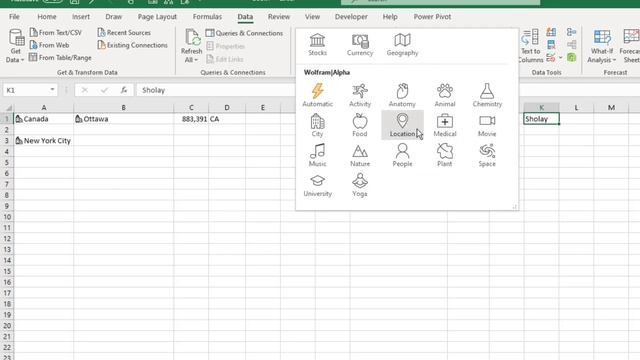This screenshot has width=640, height=360.
Task: Open the Refresh All dropdown
Action: pos(191,46)
